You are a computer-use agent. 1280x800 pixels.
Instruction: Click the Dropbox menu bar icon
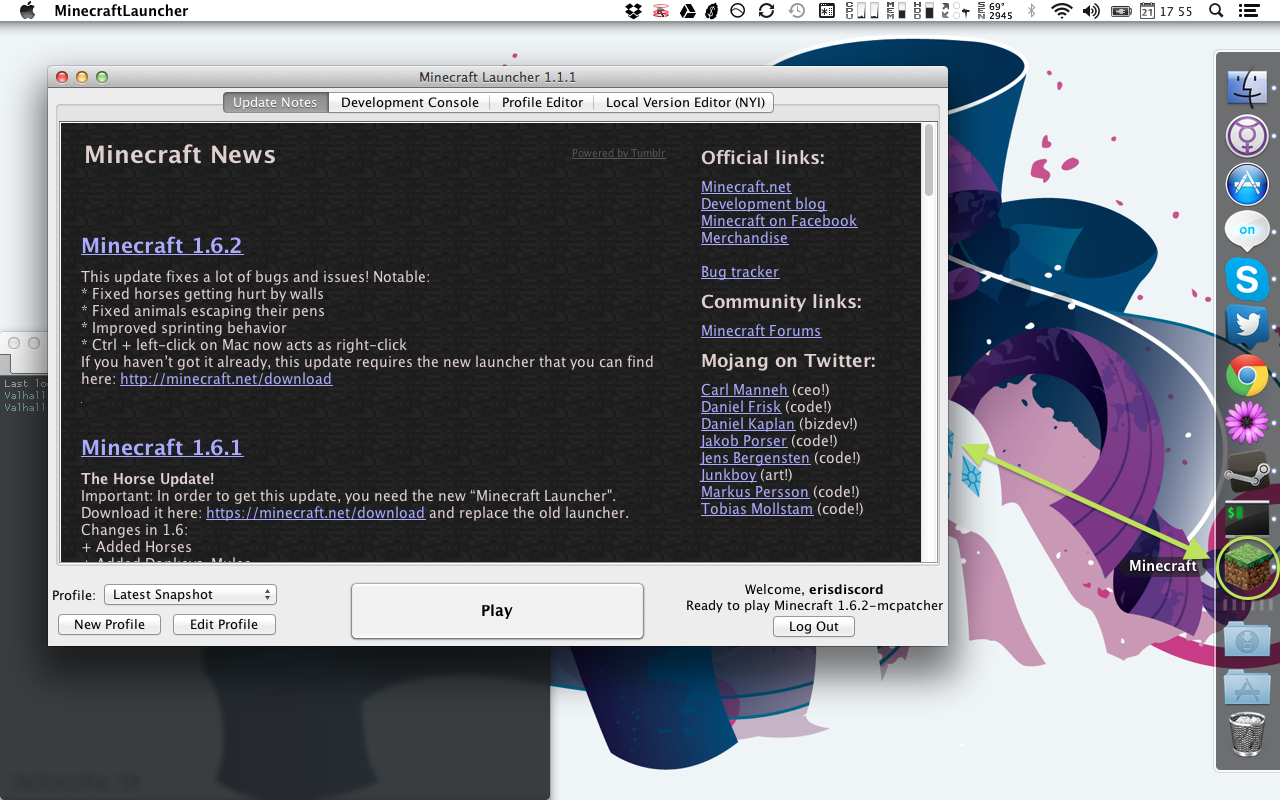[x=633, y=11]
